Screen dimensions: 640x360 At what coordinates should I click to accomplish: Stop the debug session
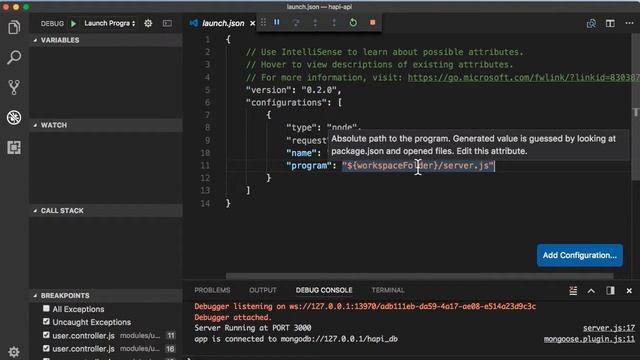373,22
